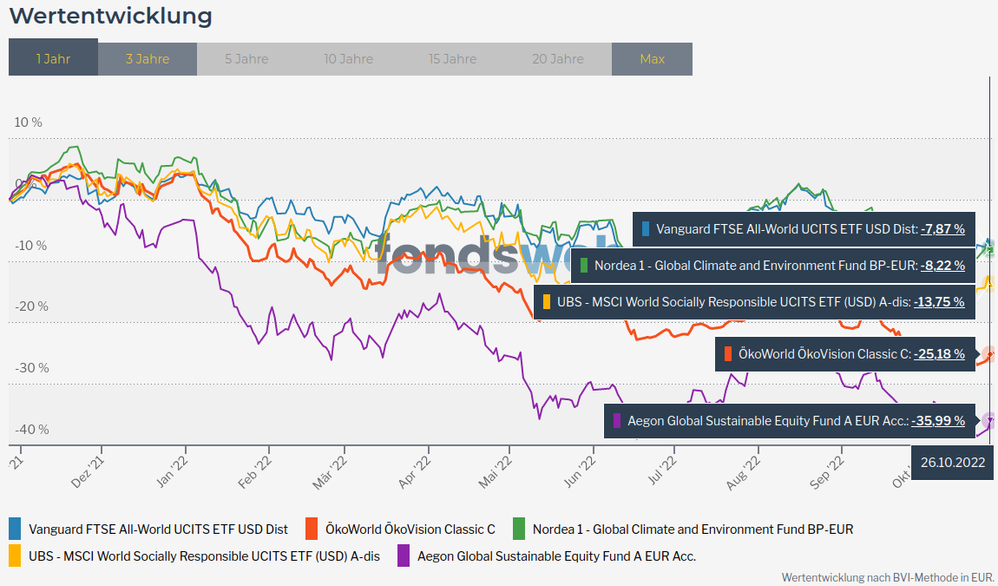Select the 20 Jahre period

pyautogui.click(x=558, y=59)
